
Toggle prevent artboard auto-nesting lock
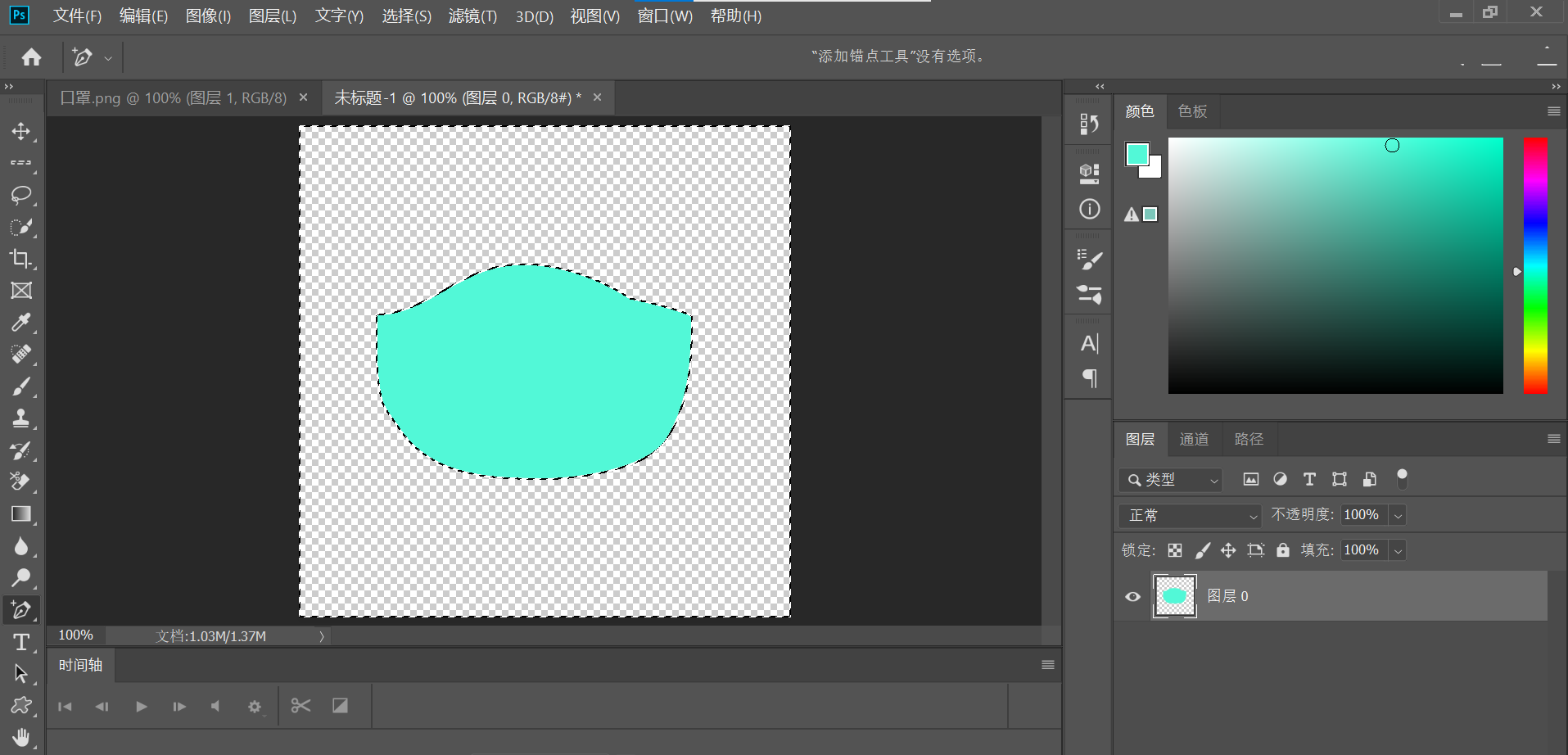[1255, 550]
